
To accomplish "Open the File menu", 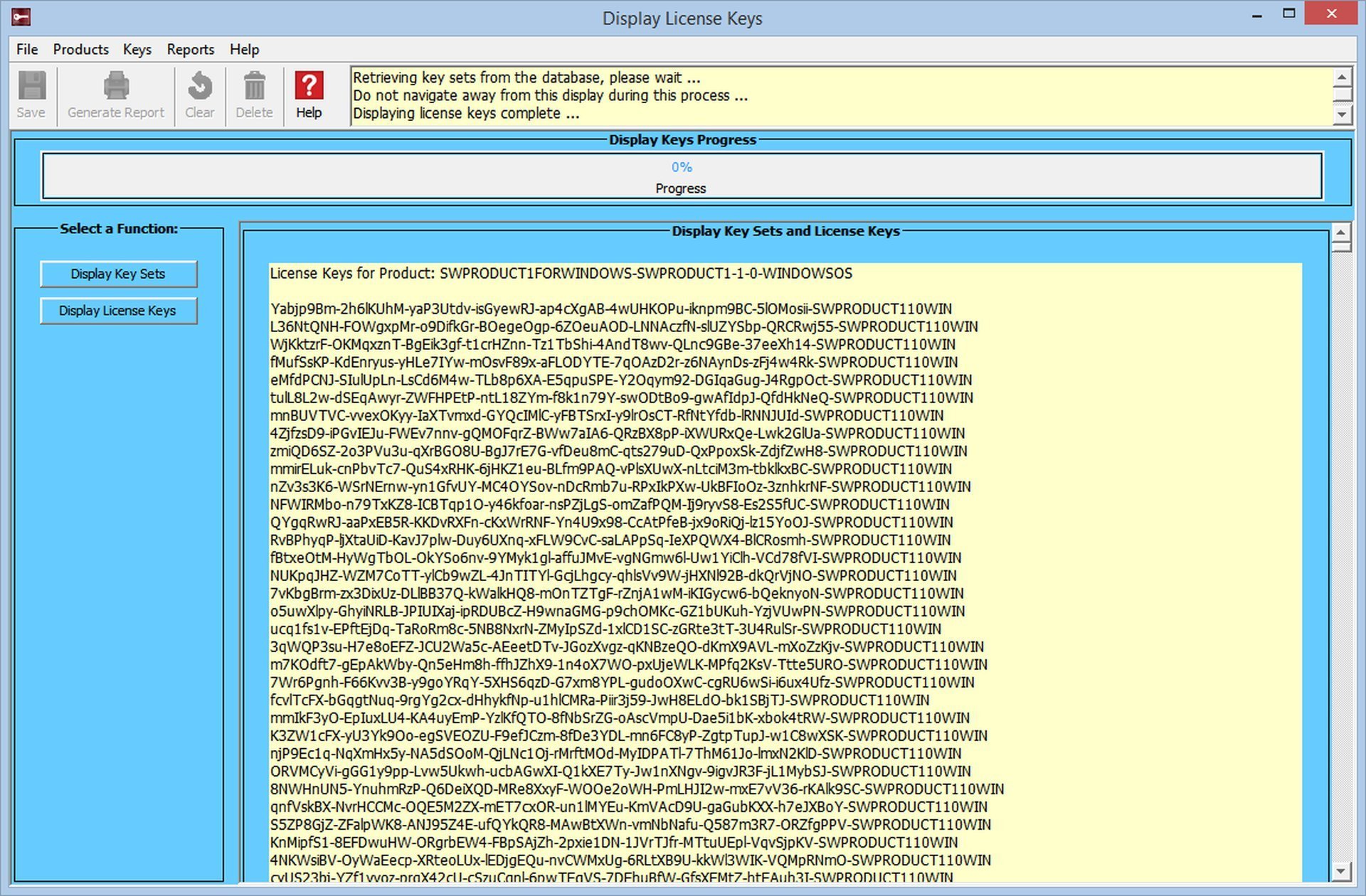I will click(x=27, y=49).
